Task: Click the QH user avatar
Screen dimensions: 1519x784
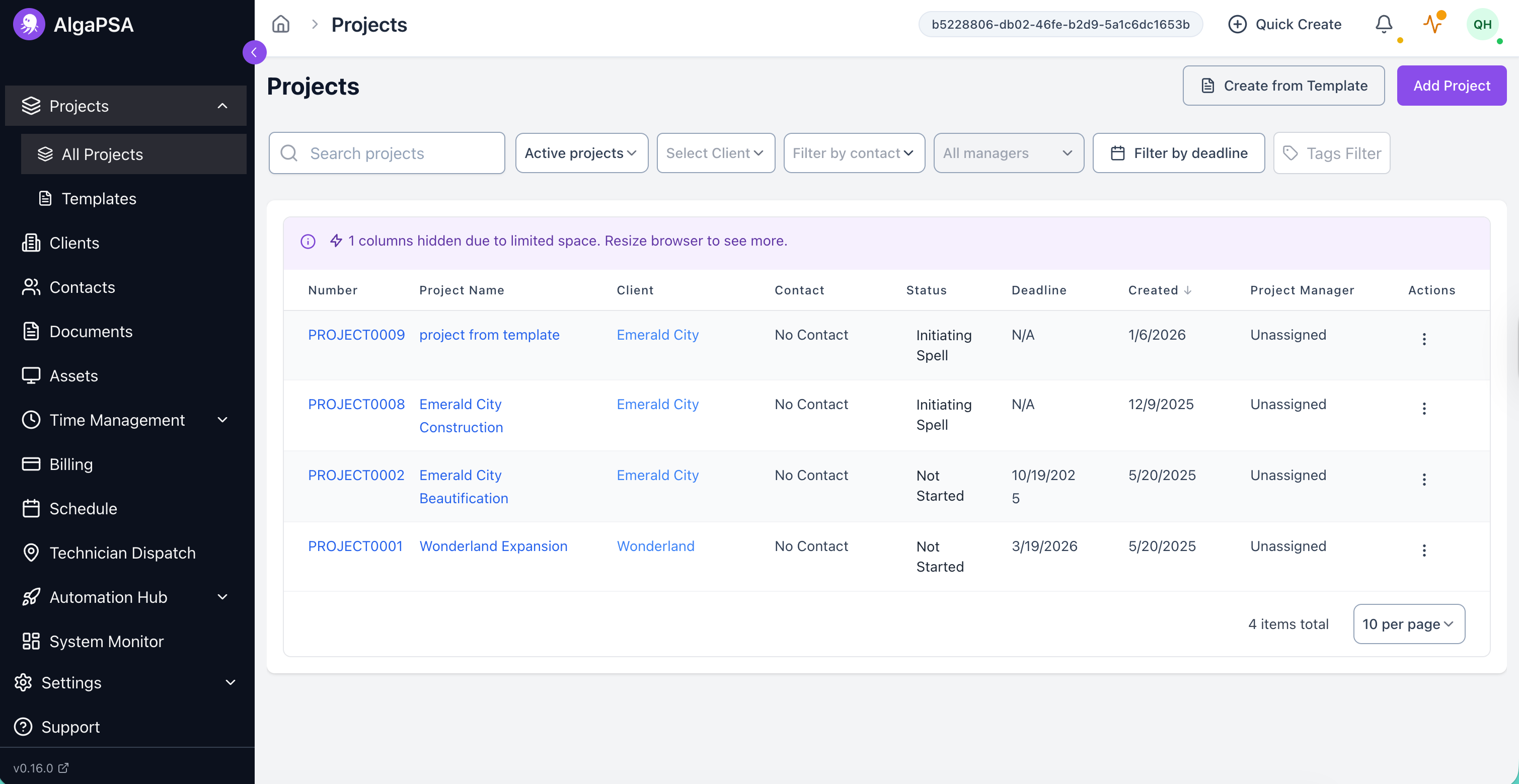Action: 1482,24
